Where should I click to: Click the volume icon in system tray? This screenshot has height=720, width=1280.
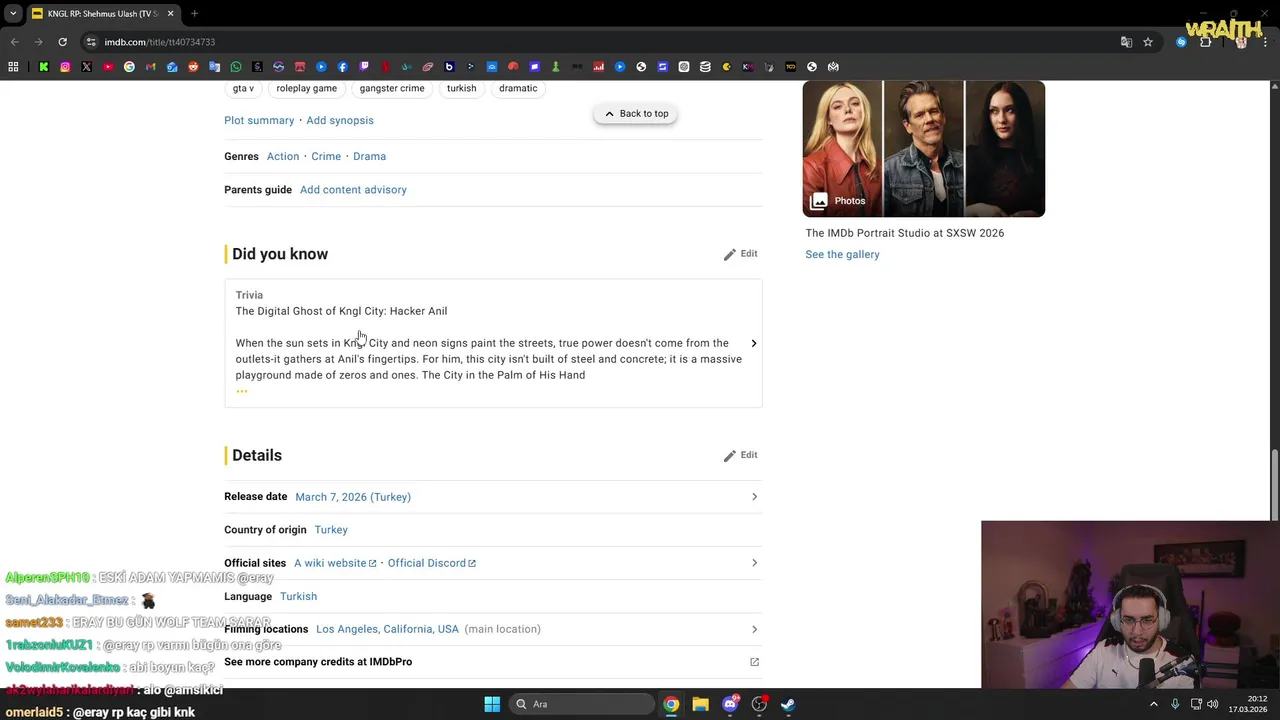coord(1212,704)
